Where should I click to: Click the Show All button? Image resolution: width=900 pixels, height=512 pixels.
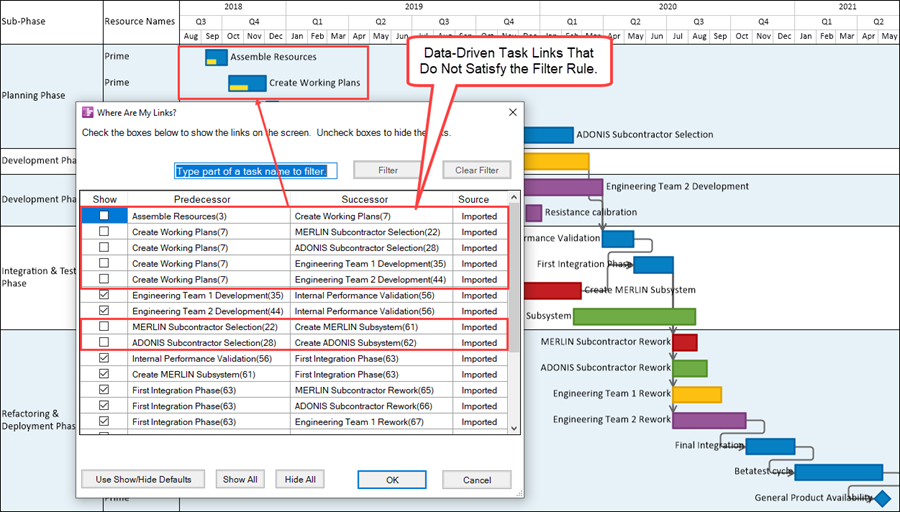[x=240, y=479]
